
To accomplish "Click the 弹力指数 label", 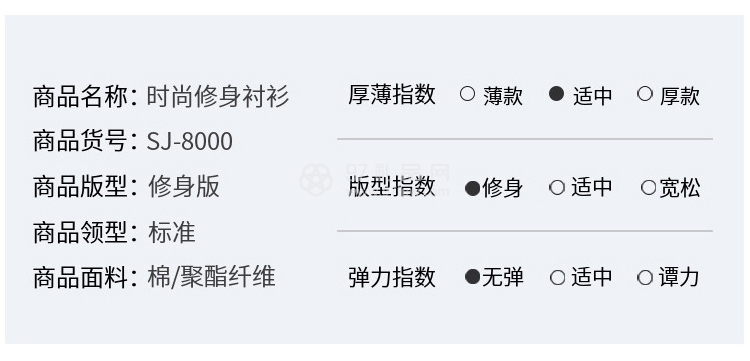I will coord(392,277).
